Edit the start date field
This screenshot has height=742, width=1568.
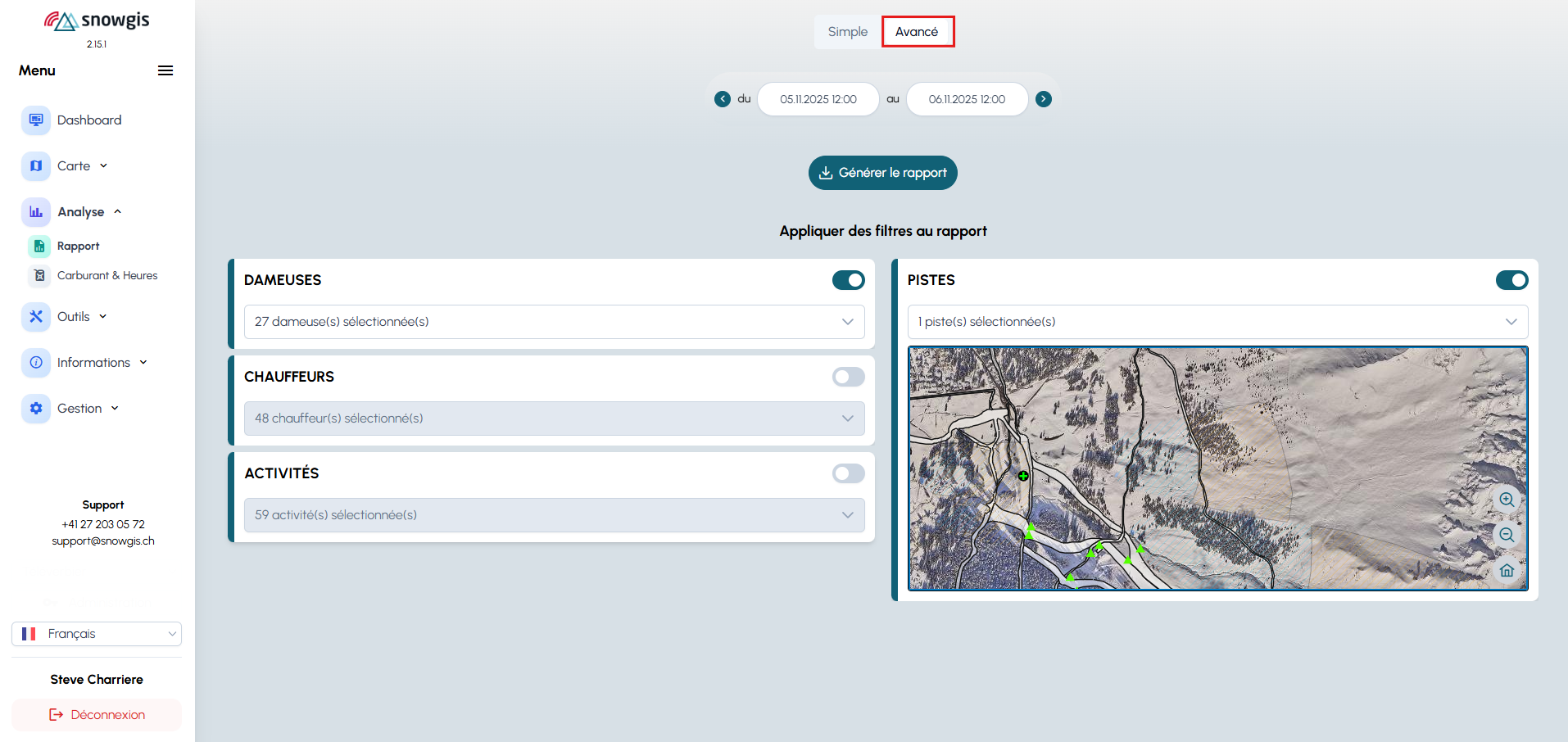coord(818,99)
